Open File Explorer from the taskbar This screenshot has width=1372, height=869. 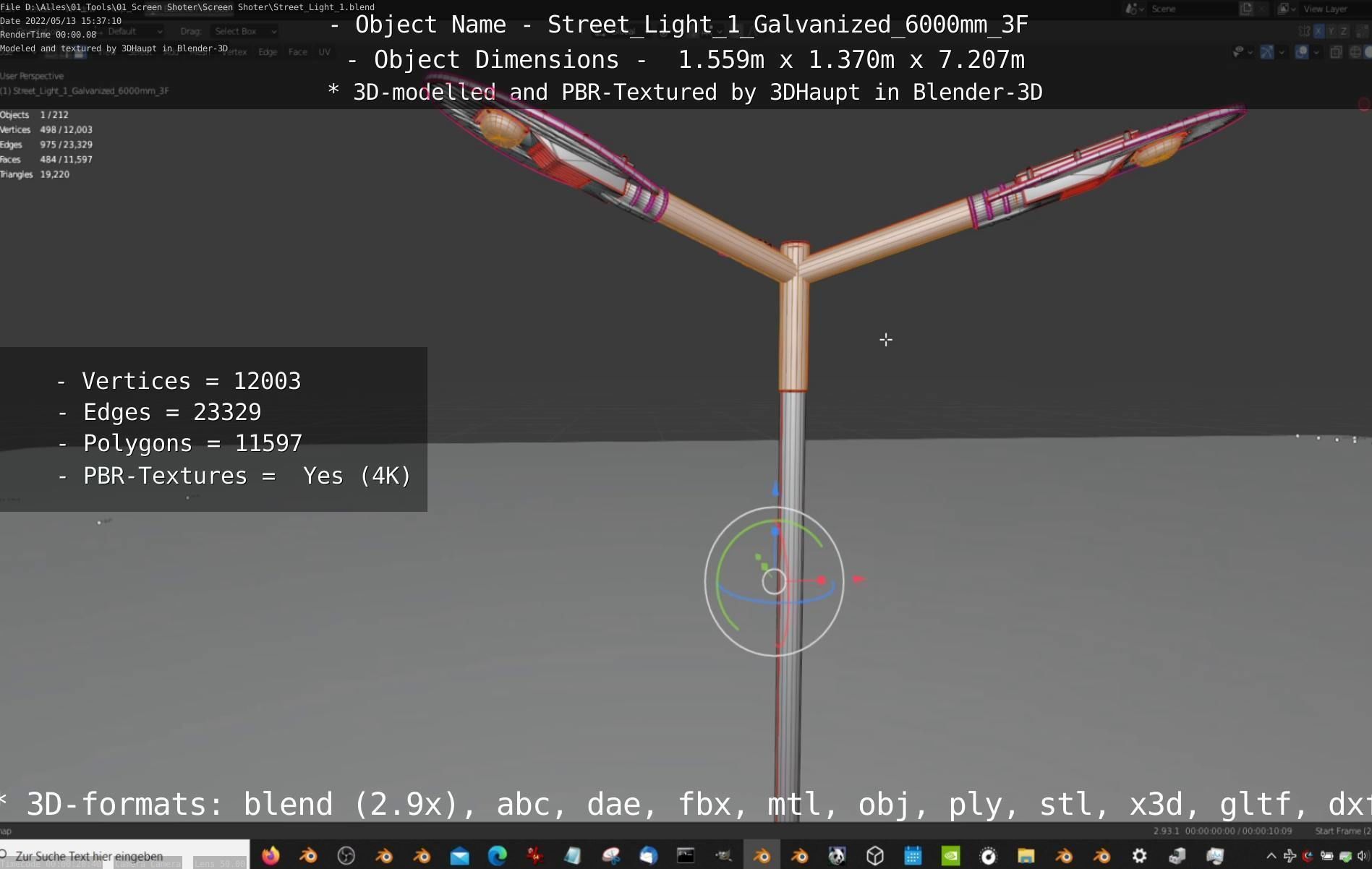point(1026,856)
